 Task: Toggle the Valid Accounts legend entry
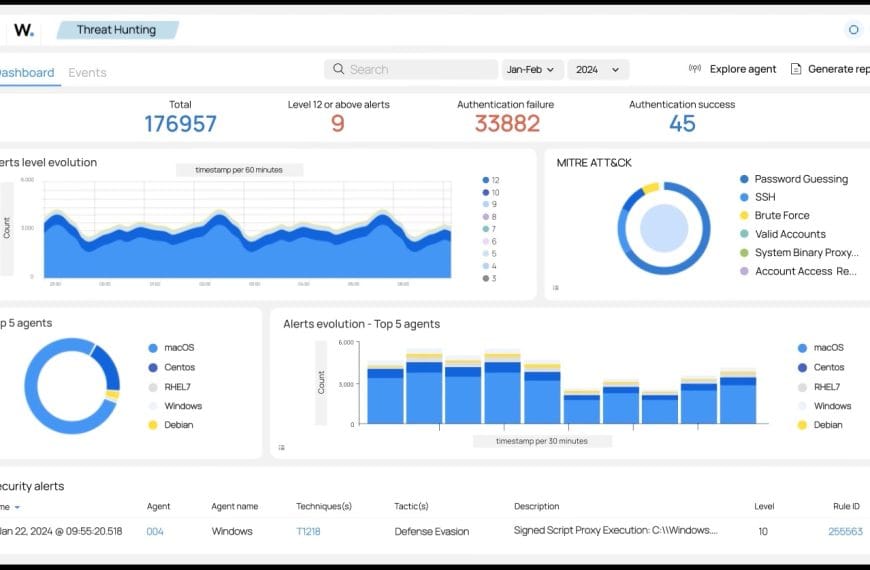[783, 234]
